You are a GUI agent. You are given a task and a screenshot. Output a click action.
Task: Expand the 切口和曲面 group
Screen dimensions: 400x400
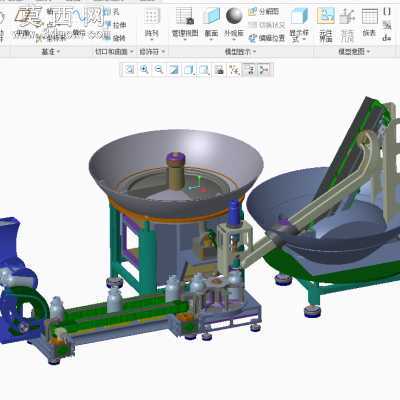(x=114, y=52)
